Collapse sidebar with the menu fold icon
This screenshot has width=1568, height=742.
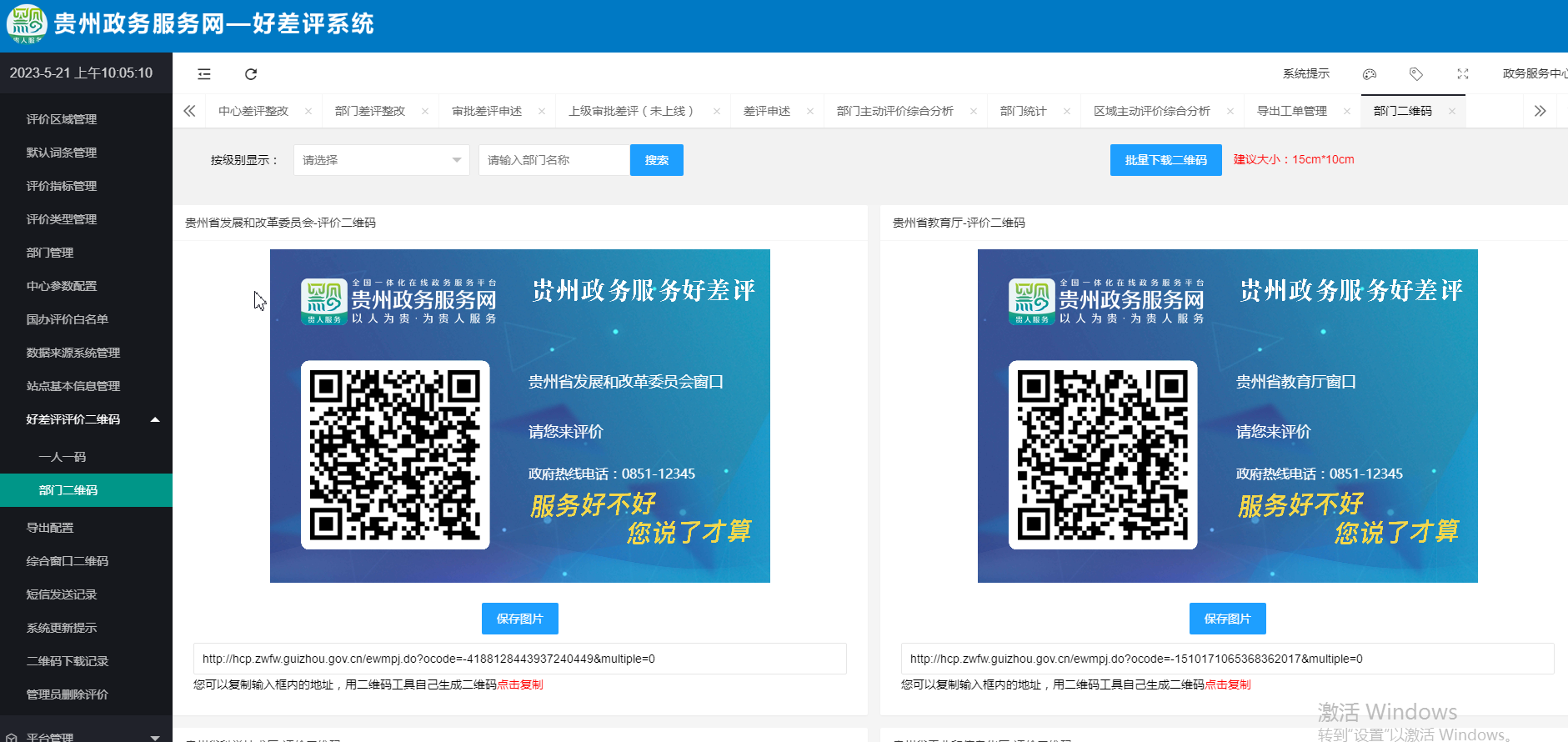(x=204, y=74)
